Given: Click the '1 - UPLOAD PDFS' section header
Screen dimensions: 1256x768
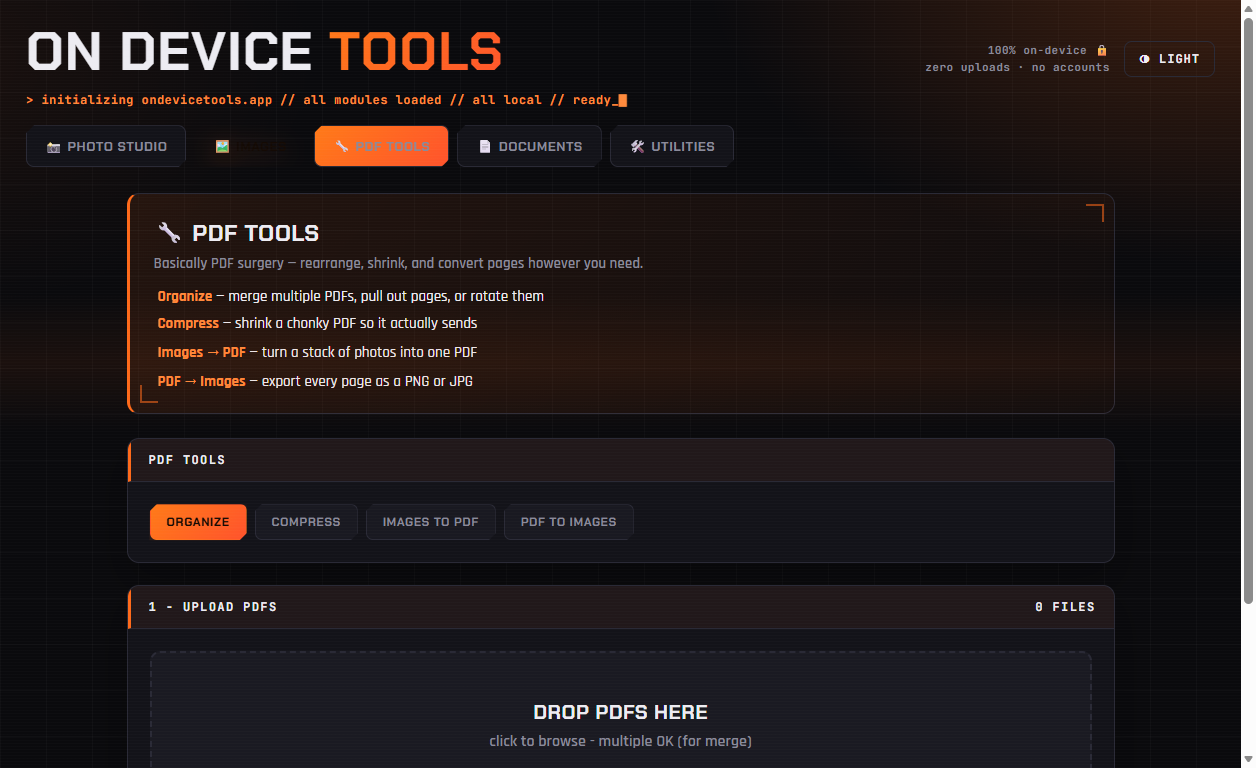Looking at the screenshot, I should (213, 607).
